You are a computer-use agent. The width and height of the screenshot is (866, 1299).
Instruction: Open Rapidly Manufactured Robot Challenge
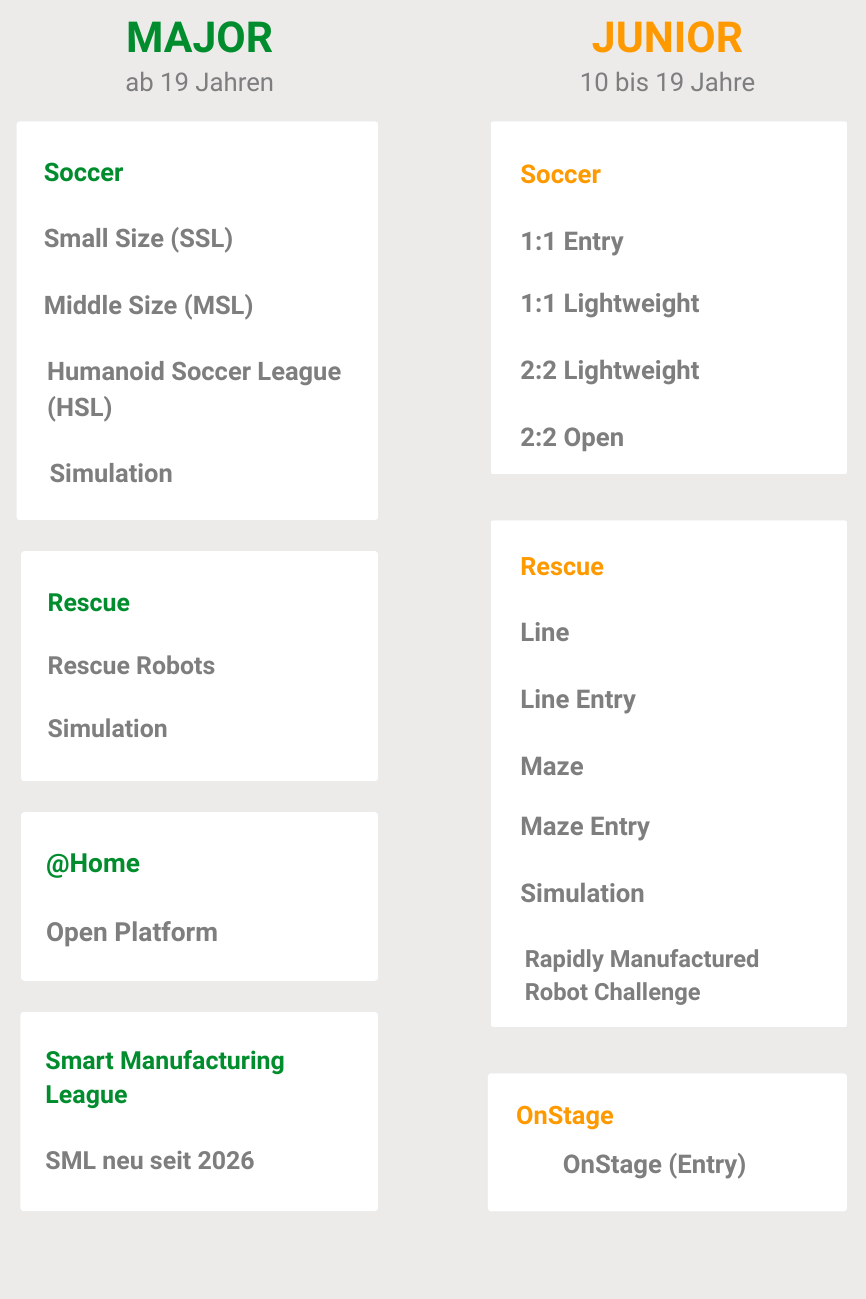pos(641,975)
